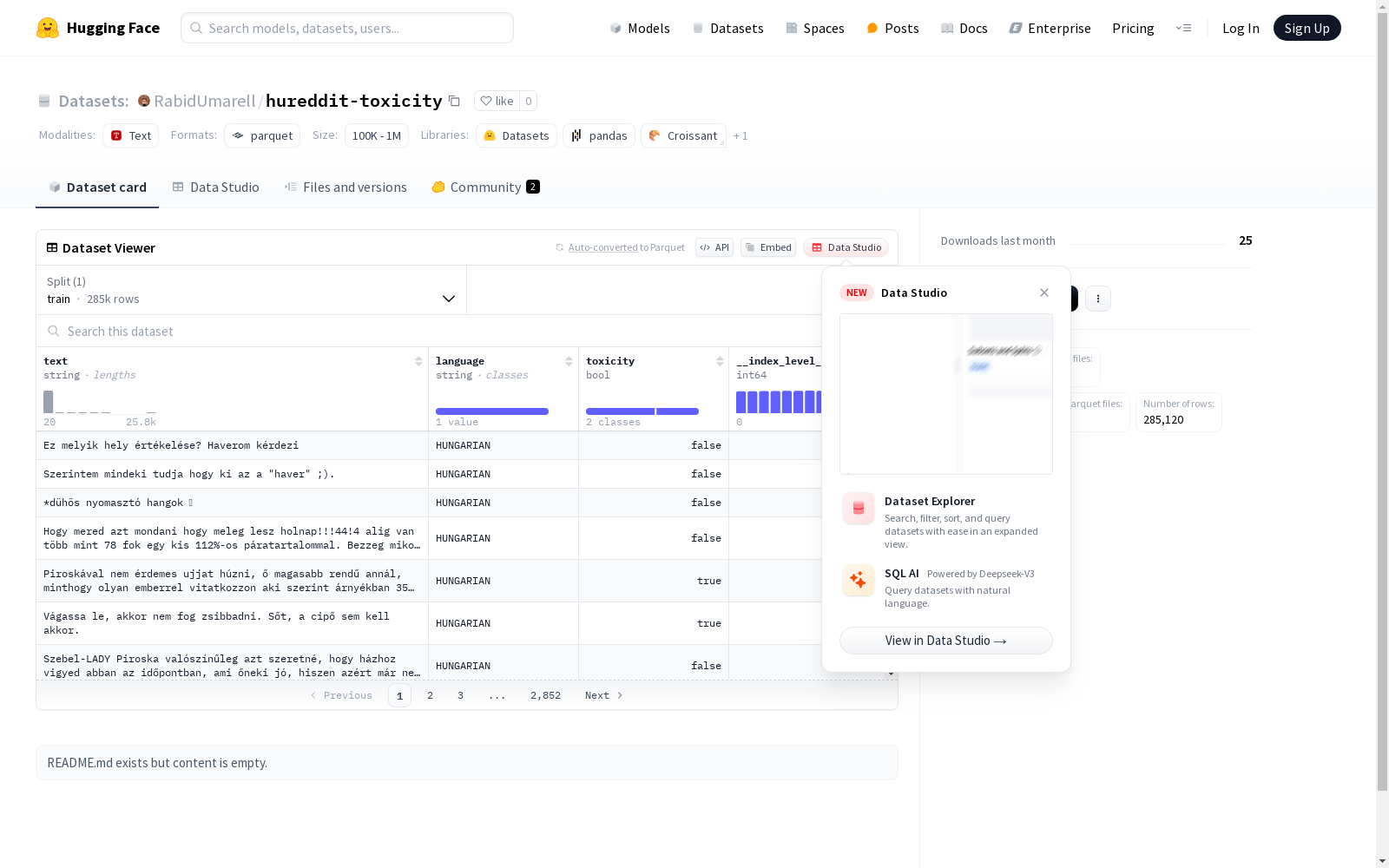Open the Pricing page link
The height and width of the screenshot is (868, 1389).
click(1133, 28)
